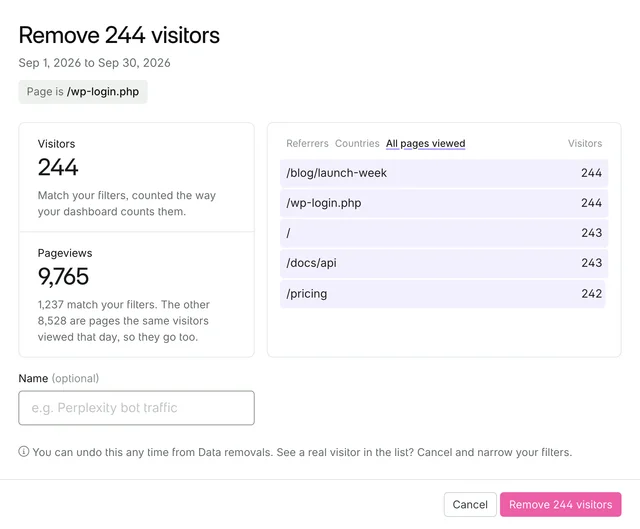Click the 9,765 pageviews value

coord(63,276)
